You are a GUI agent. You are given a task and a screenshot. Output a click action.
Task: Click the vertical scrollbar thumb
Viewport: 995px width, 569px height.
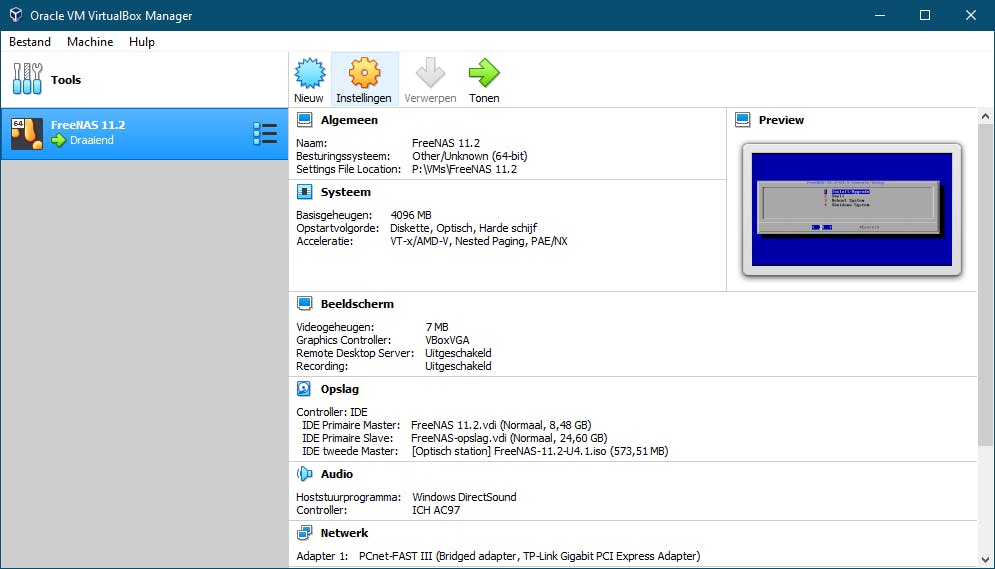click(x=985, y=284)
